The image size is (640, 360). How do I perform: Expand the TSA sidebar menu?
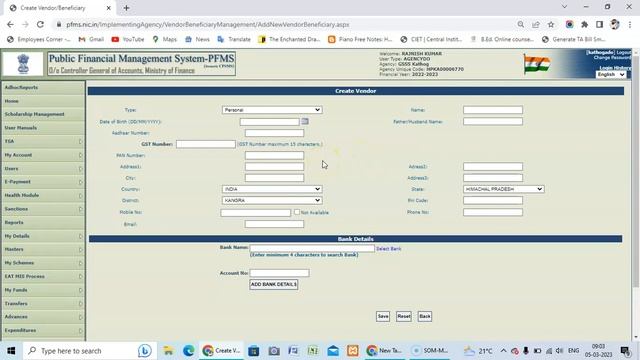43,141
